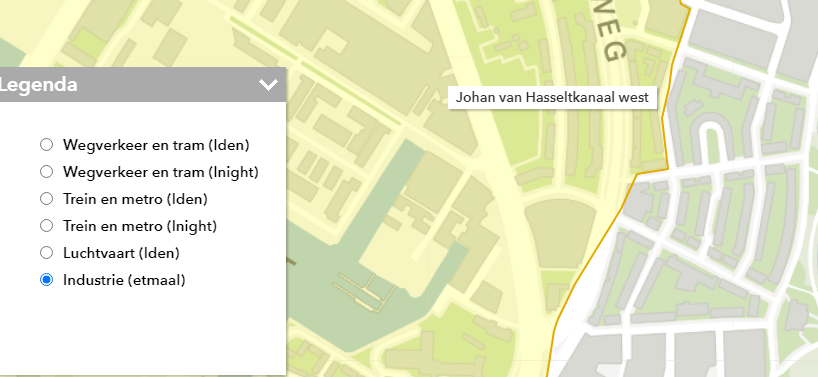Collapse the Legenda panel with chevron
The image size is (818, 377).
click(268, 84)
